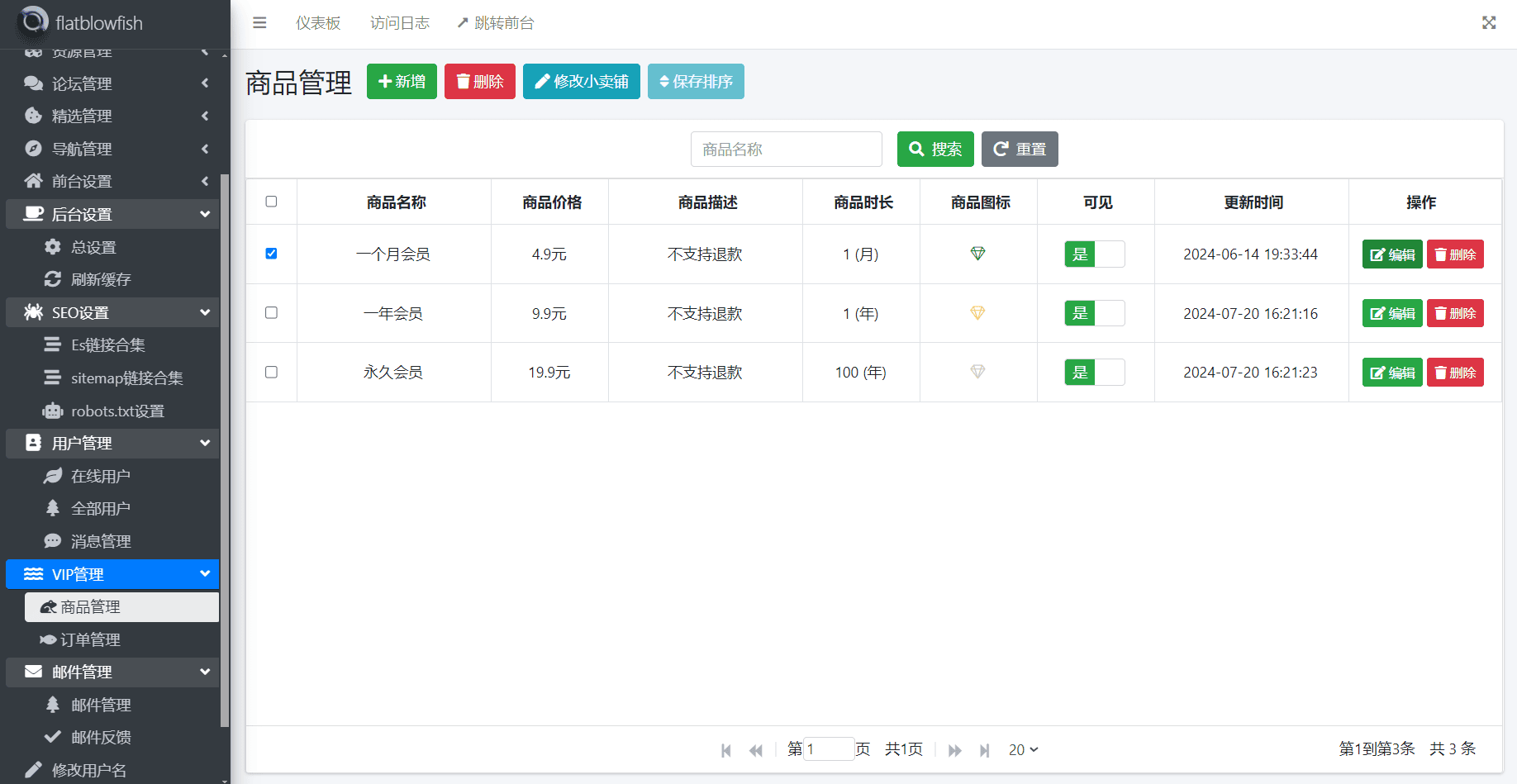Edit the 一年会员 row with 编辑

(1392, 313)
